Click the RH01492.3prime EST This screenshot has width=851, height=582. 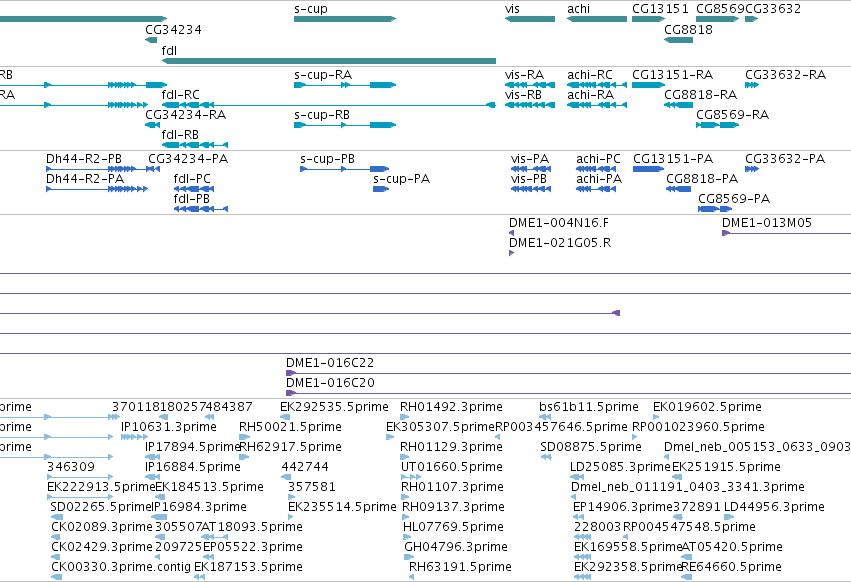(404, 417)
